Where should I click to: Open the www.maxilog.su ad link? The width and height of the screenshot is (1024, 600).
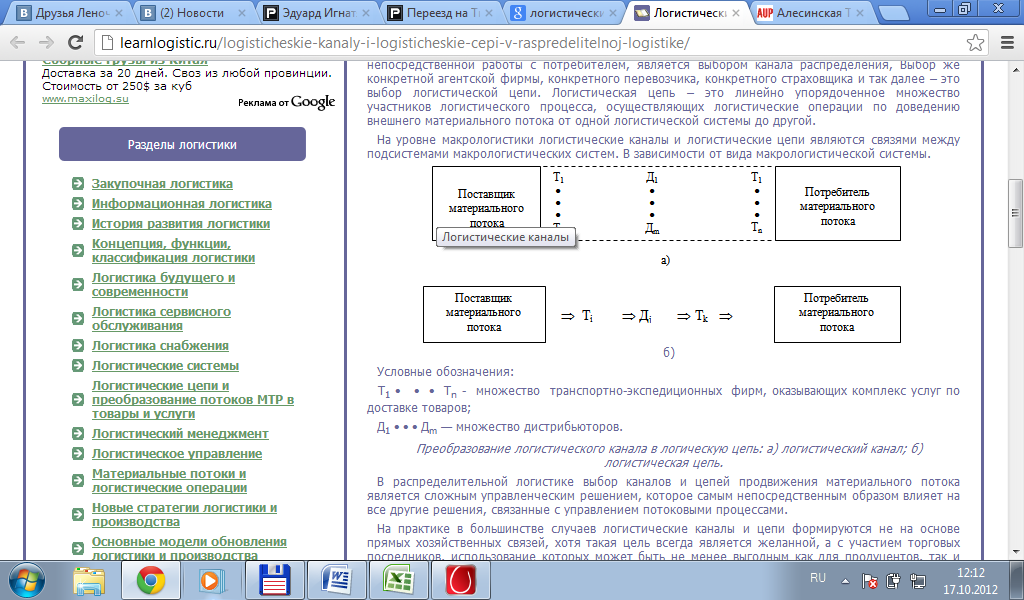(x=85, y=99)
